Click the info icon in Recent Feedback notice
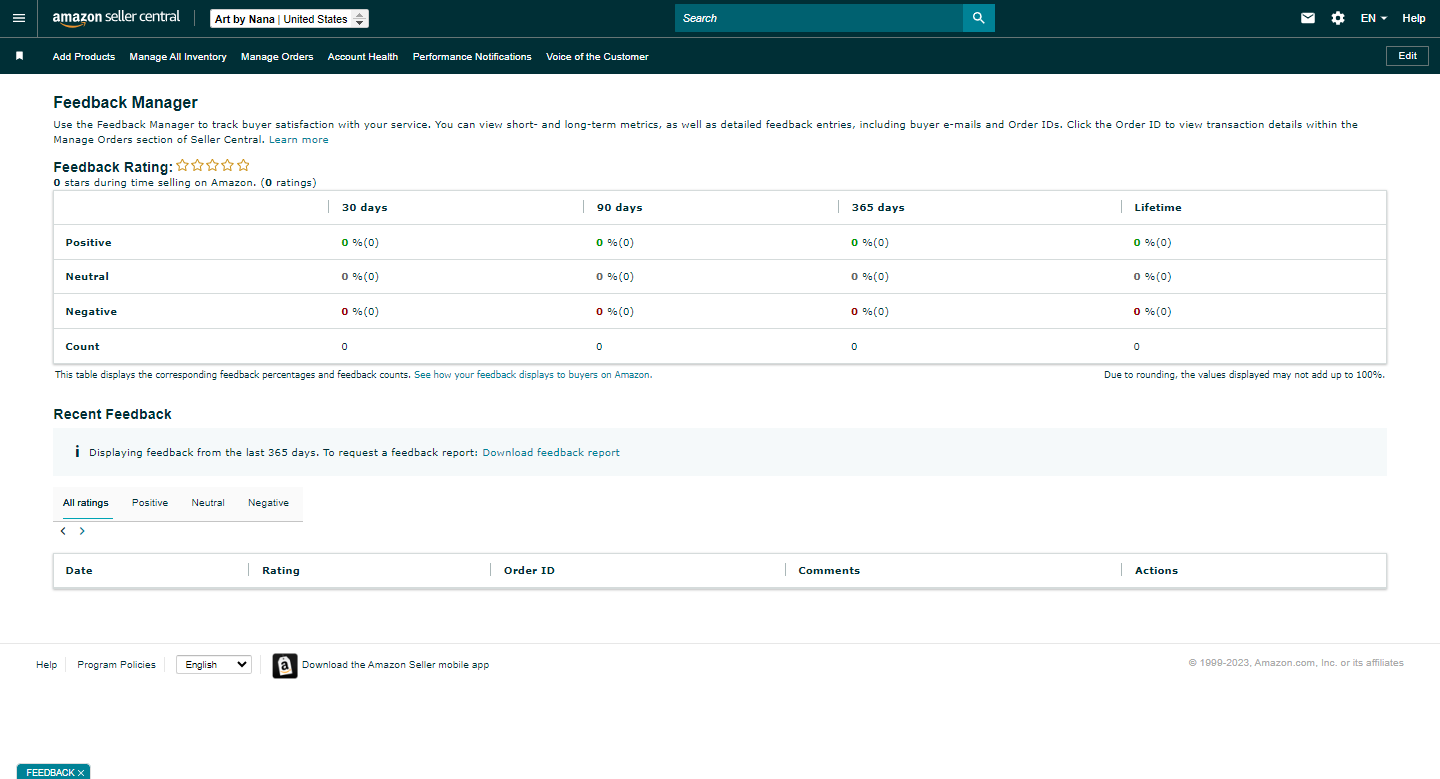Screen dimensions: 1440x779 [77, 452]
